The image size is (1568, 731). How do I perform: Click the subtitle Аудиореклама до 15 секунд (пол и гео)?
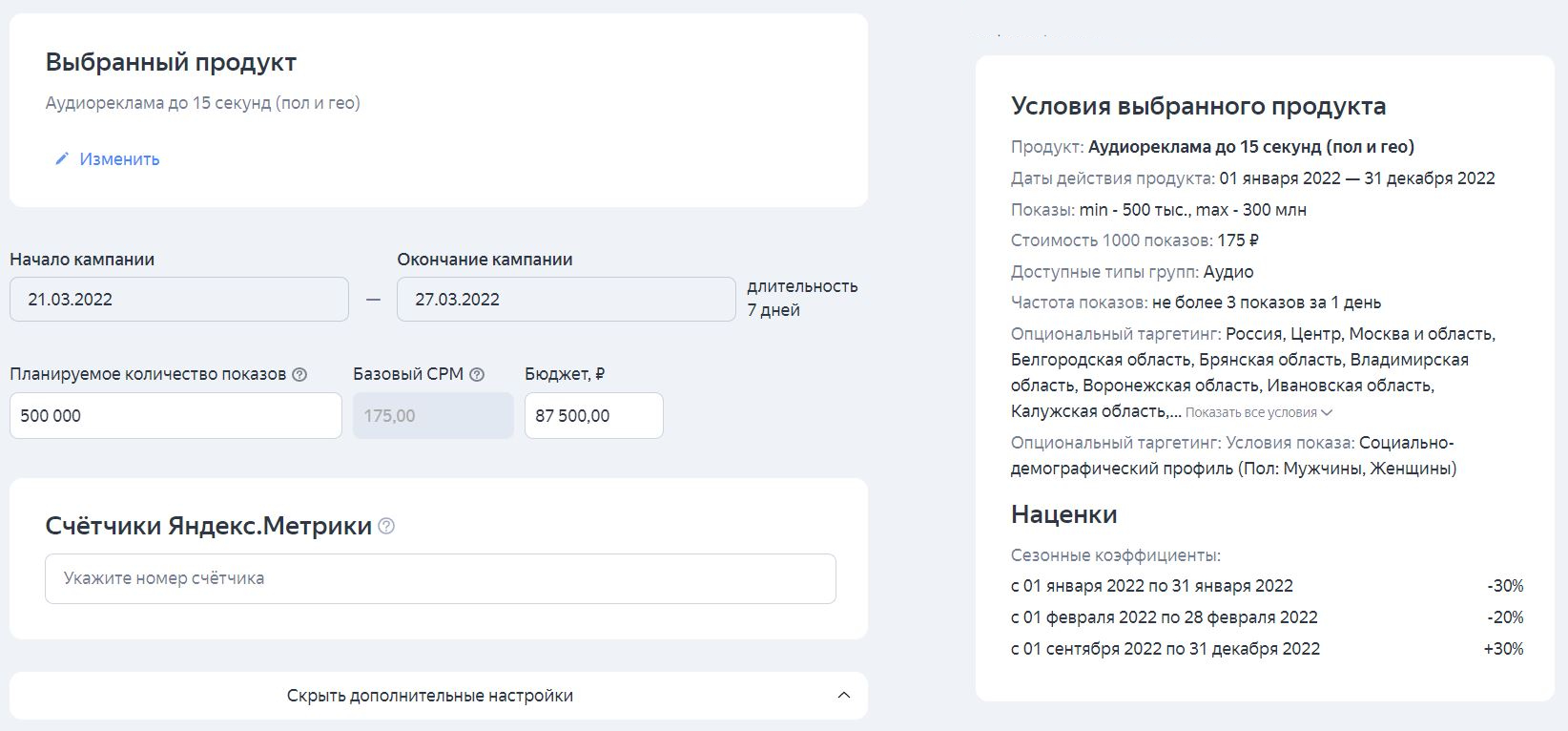203,103
